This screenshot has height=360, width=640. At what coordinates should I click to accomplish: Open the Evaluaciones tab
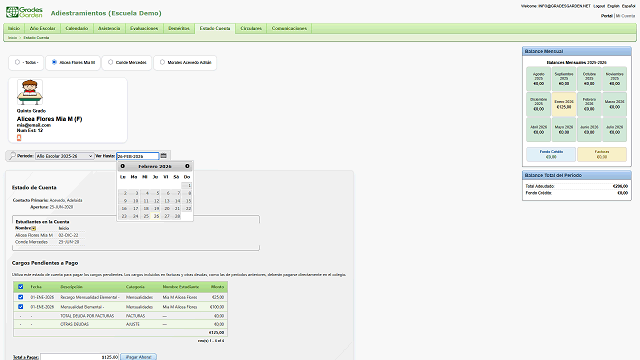[144, 28]
